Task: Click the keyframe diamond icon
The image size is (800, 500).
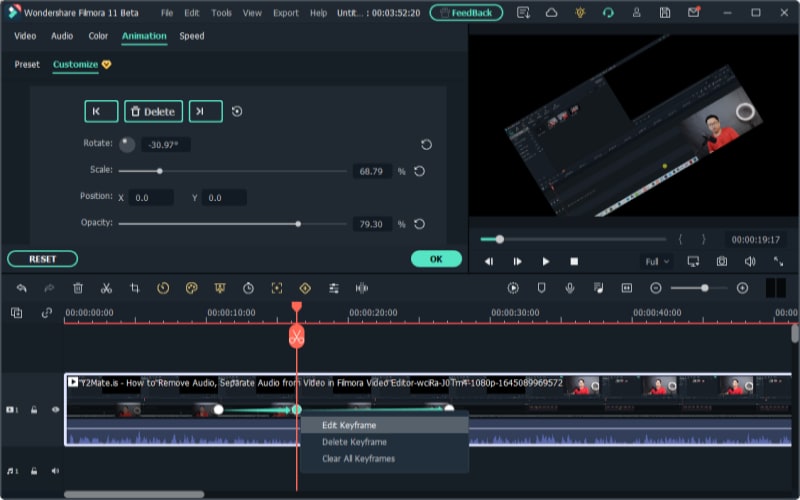Action: click(305, 288)
